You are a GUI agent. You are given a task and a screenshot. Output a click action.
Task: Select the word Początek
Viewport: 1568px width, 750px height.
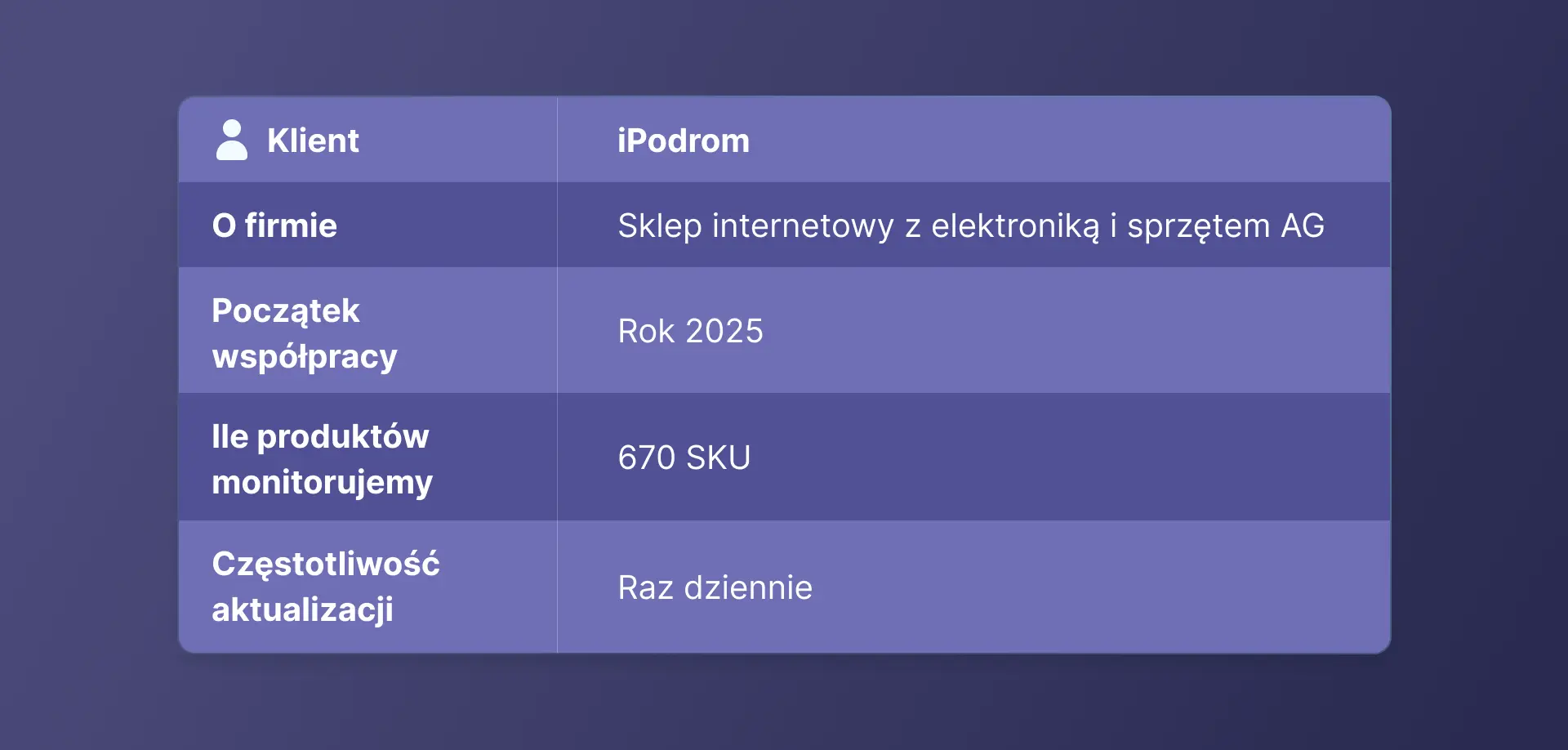tap(286, 311)
